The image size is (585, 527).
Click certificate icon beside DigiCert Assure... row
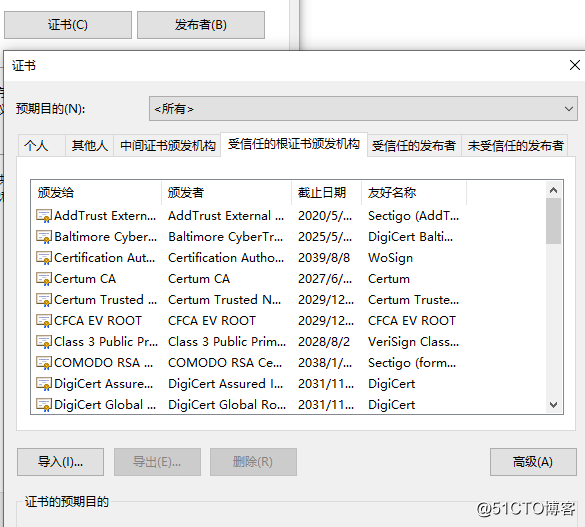[x=44, y=384]
